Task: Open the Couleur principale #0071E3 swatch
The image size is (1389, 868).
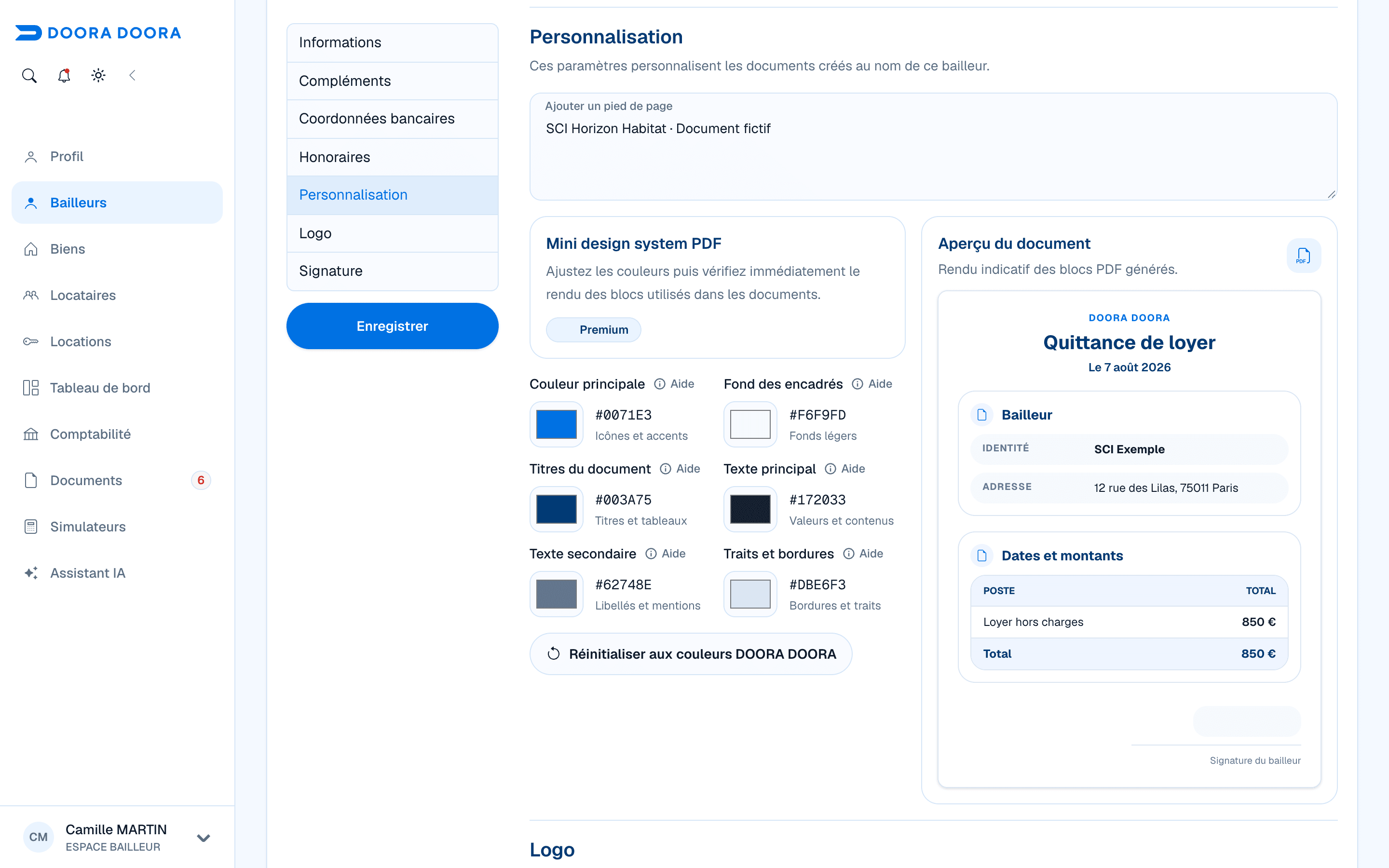Action: [x=556, y=424]
